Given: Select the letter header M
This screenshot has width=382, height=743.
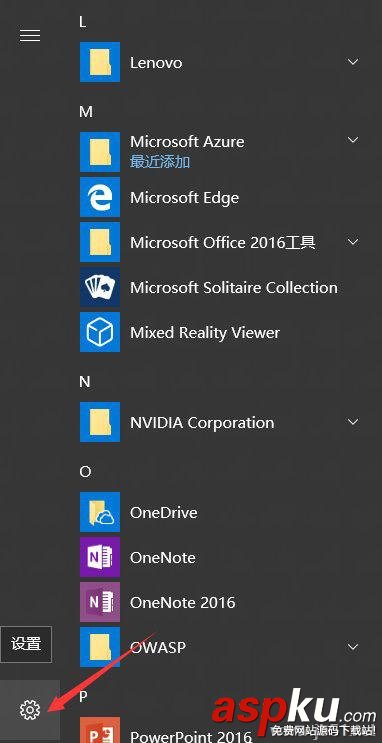Looking at the screenshot, I should [x=86, y=112].
